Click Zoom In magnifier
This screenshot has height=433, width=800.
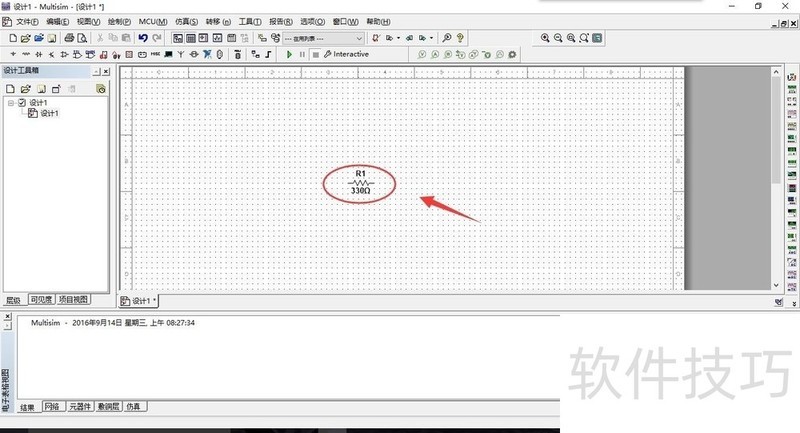click(x=545, y=38)
